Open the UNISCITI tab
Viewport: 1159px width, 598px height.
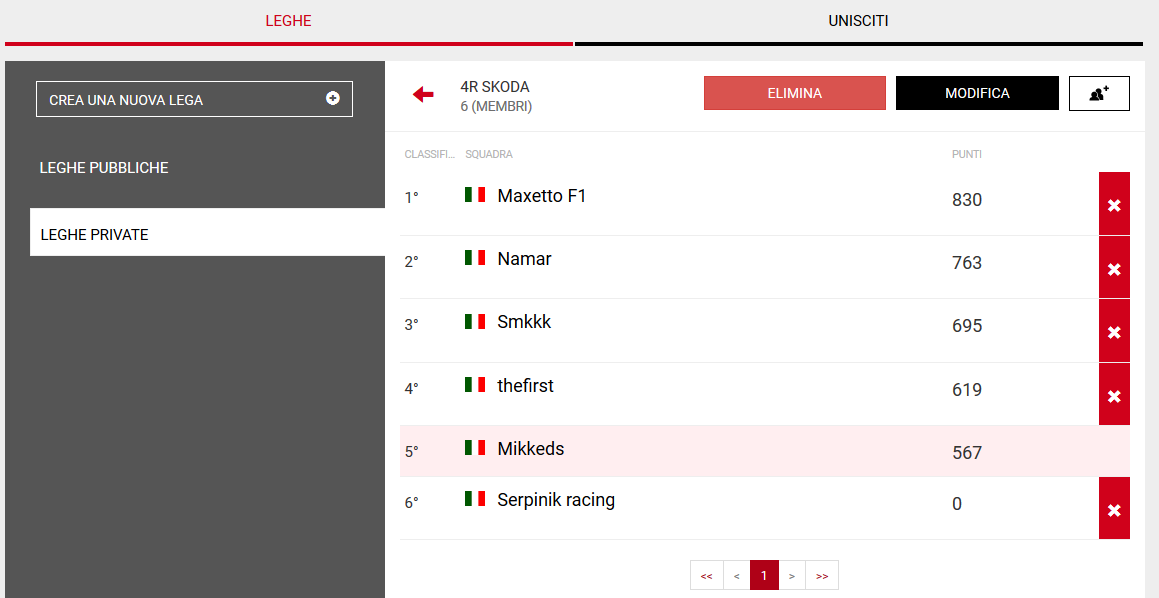pos(858,21)
